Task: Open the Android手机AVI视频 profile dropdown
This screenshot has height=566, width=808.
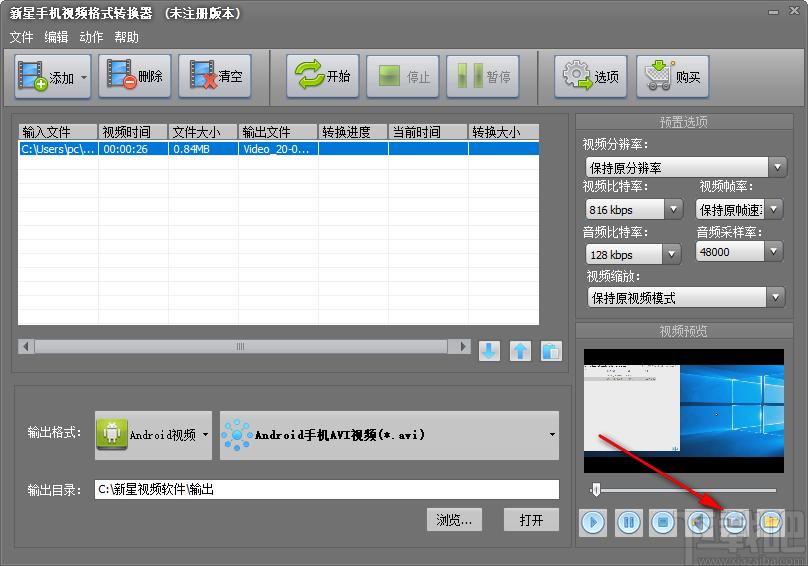Action: pyautogui.click(x=390, y=435)
